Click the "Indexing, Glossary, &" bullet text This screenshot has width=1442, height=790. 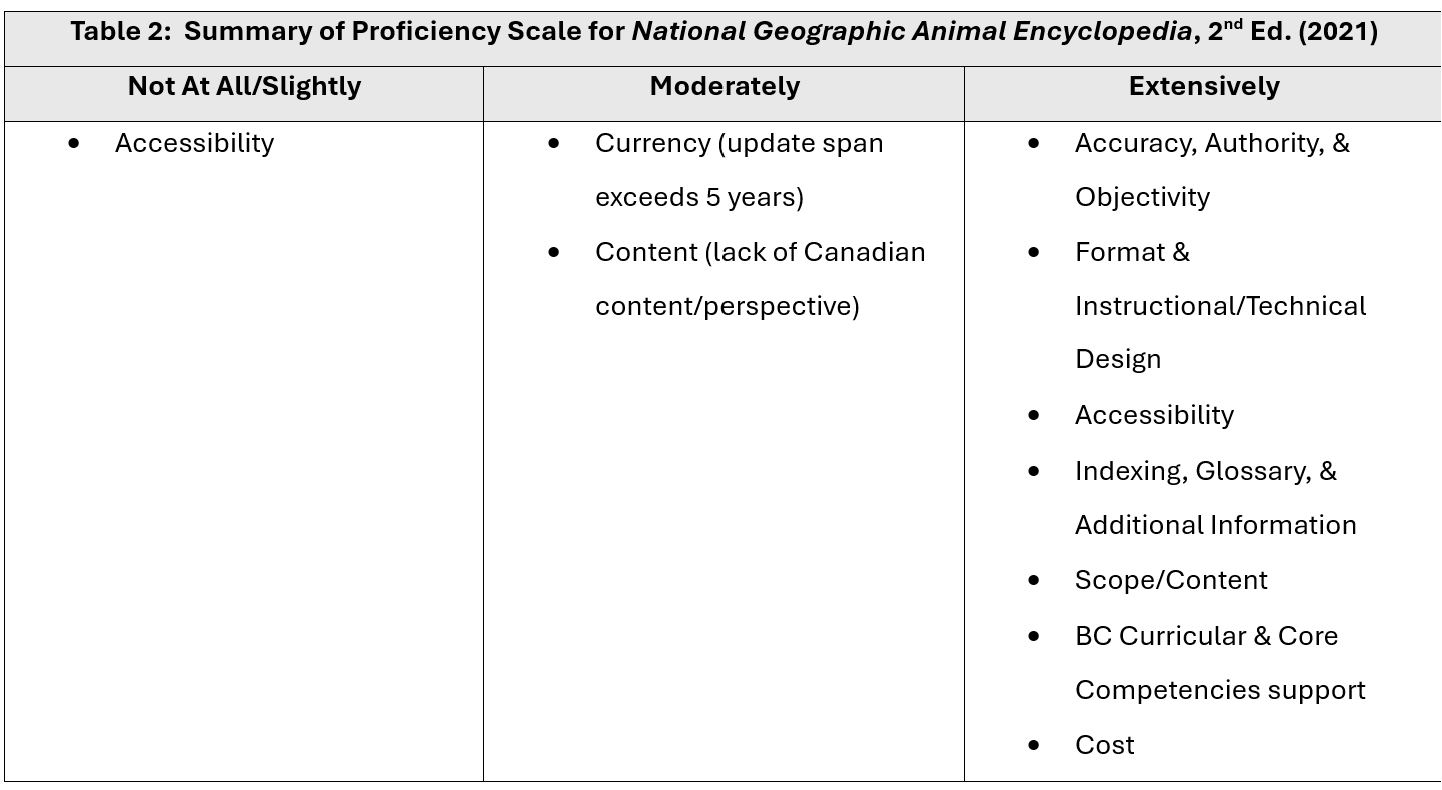click(1205, 471)
